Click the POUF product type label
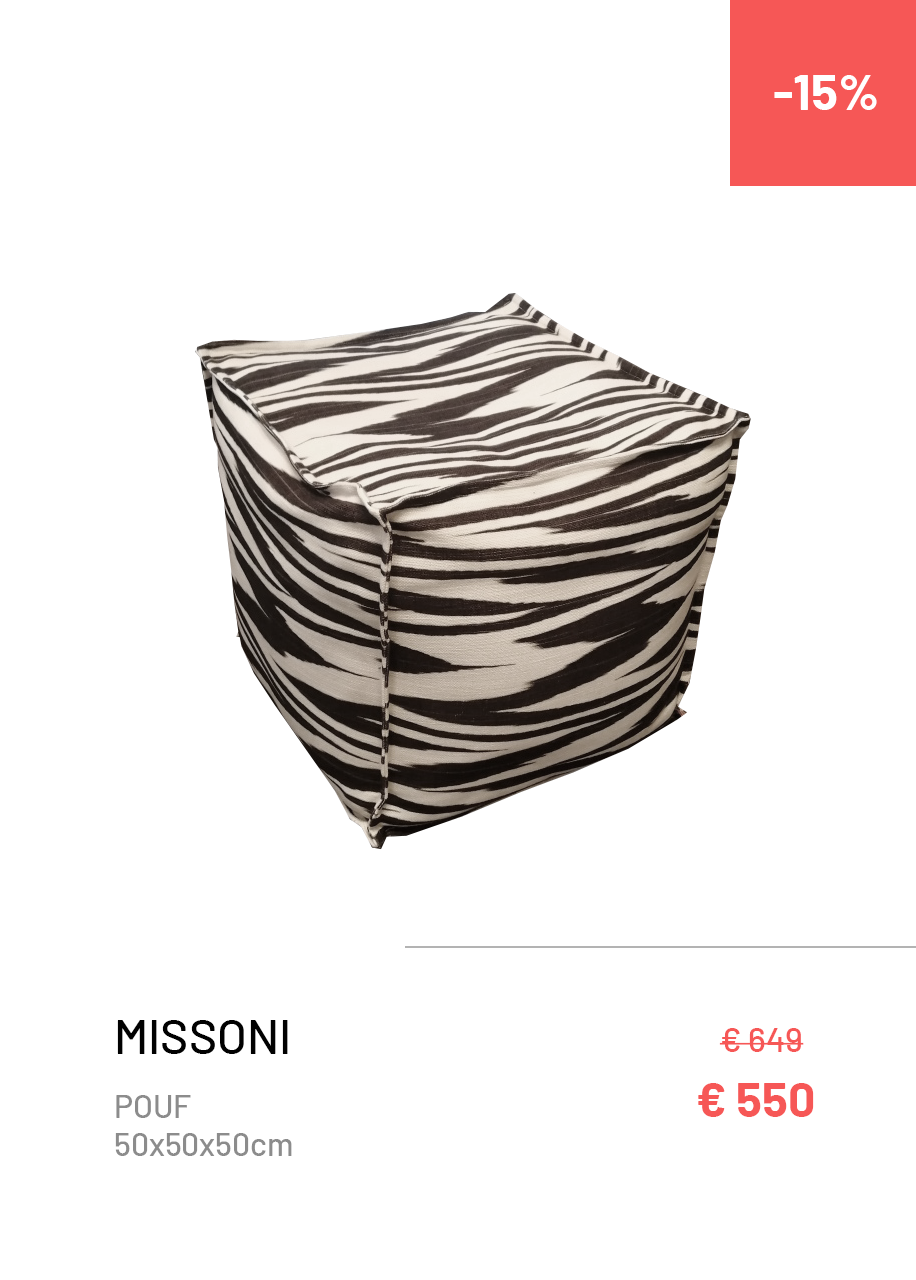 (152, 1108)
